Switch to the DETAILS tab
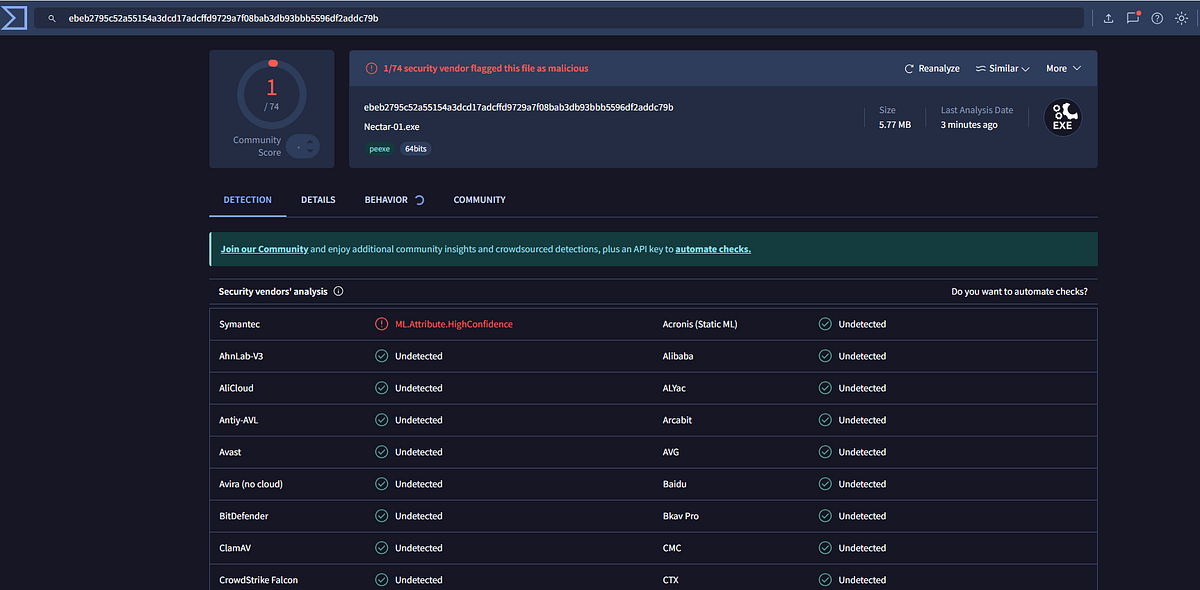Screen dimensions: 1200x590 [x=318, y=200]
